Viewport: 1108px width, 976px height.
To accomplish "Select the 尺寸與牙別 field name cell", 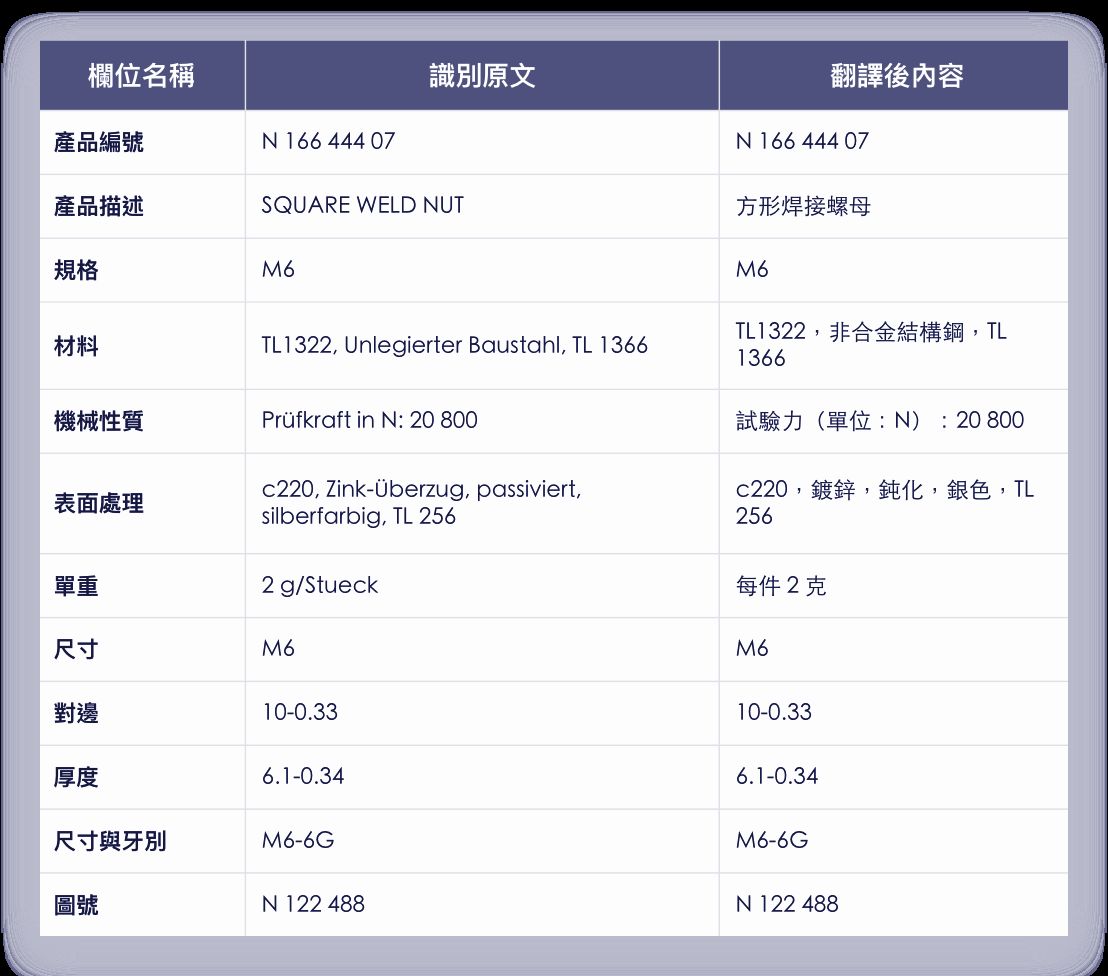I will [x=142, y=841].
